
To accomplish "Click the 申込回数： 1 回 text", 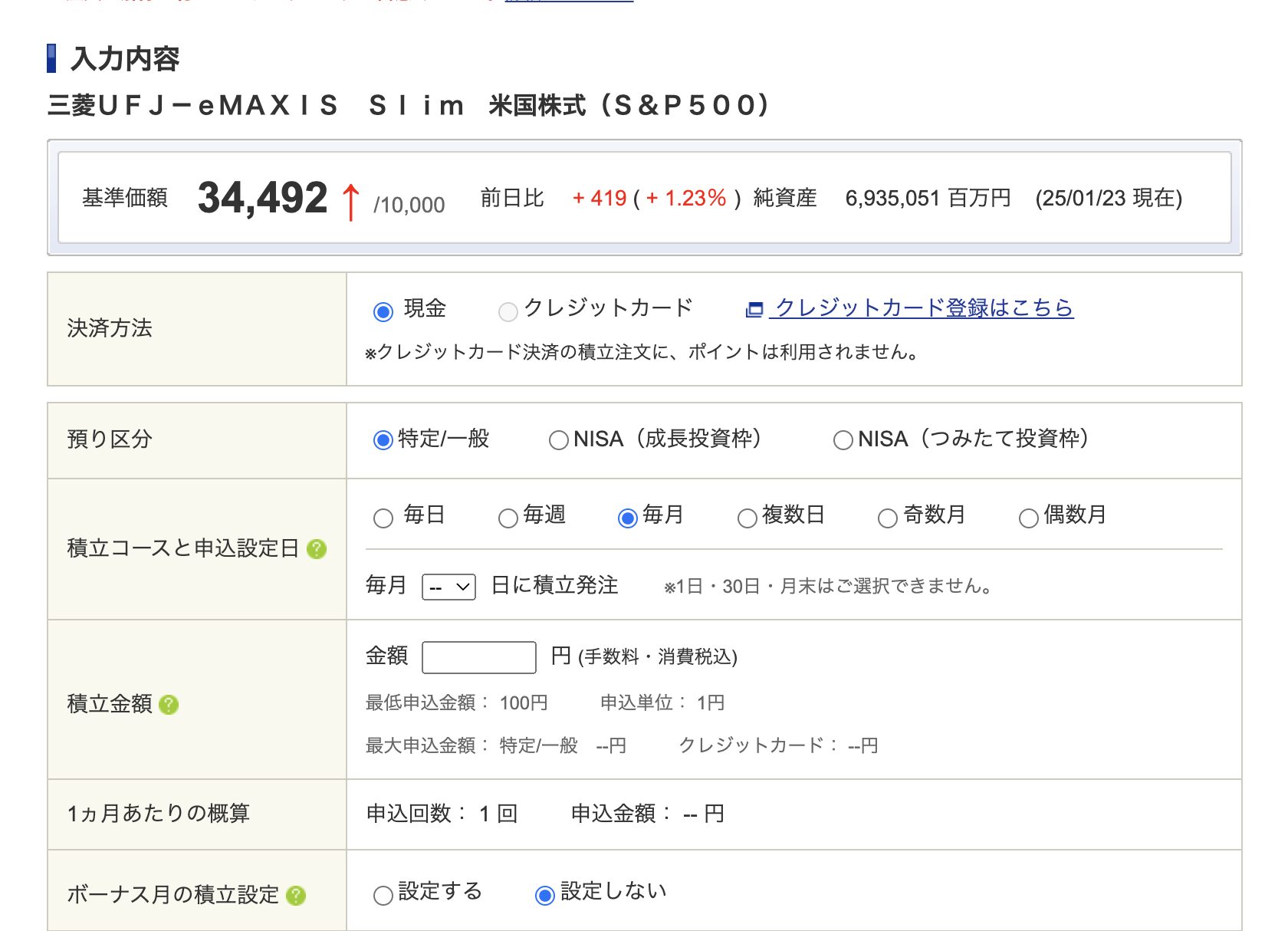I will pyautogui.click(x=442, y=814).
